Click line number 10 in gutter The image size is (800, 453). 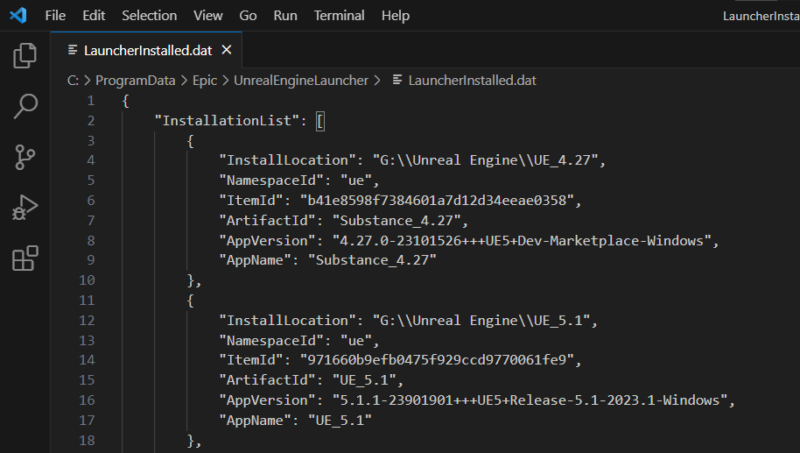coord(87,281)
